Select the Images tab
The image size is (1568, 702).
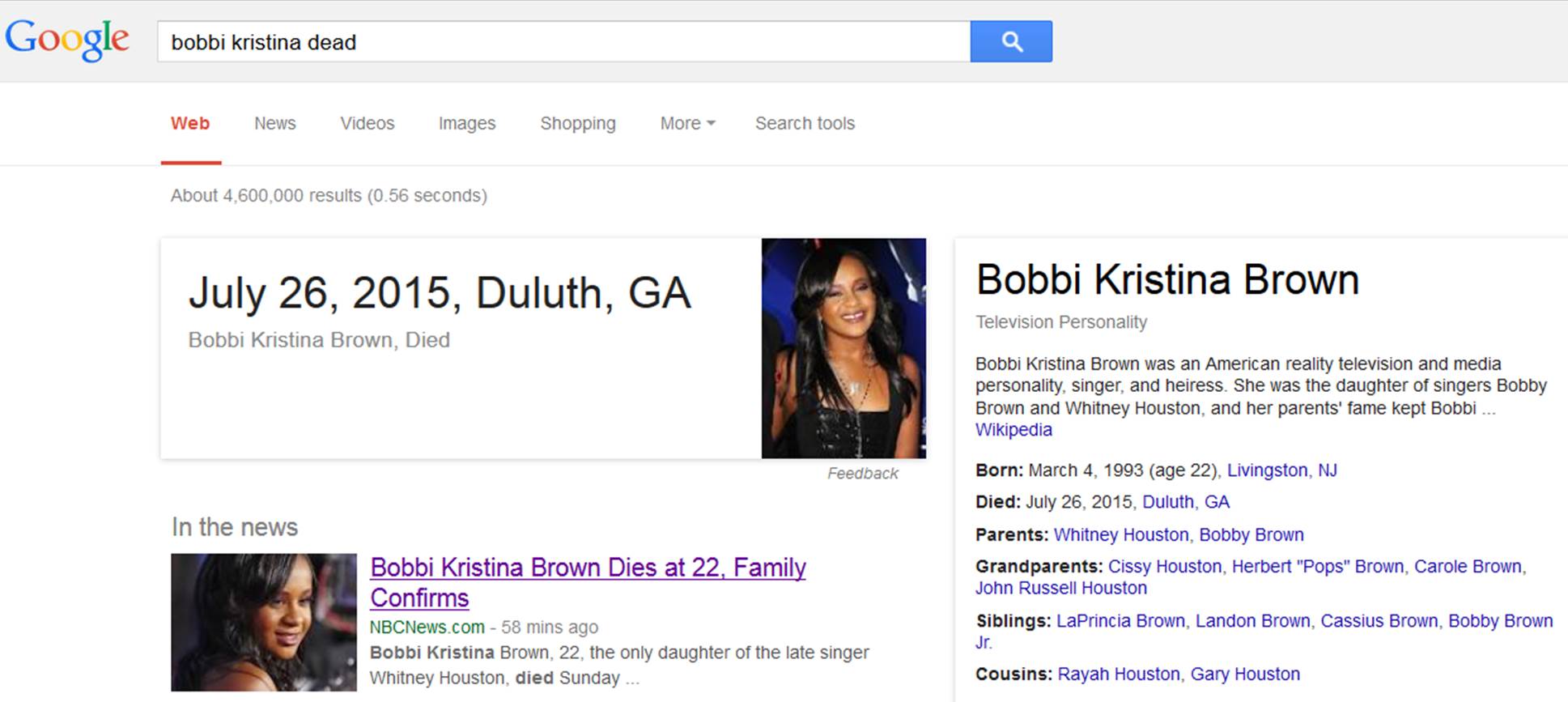point(466,123)
